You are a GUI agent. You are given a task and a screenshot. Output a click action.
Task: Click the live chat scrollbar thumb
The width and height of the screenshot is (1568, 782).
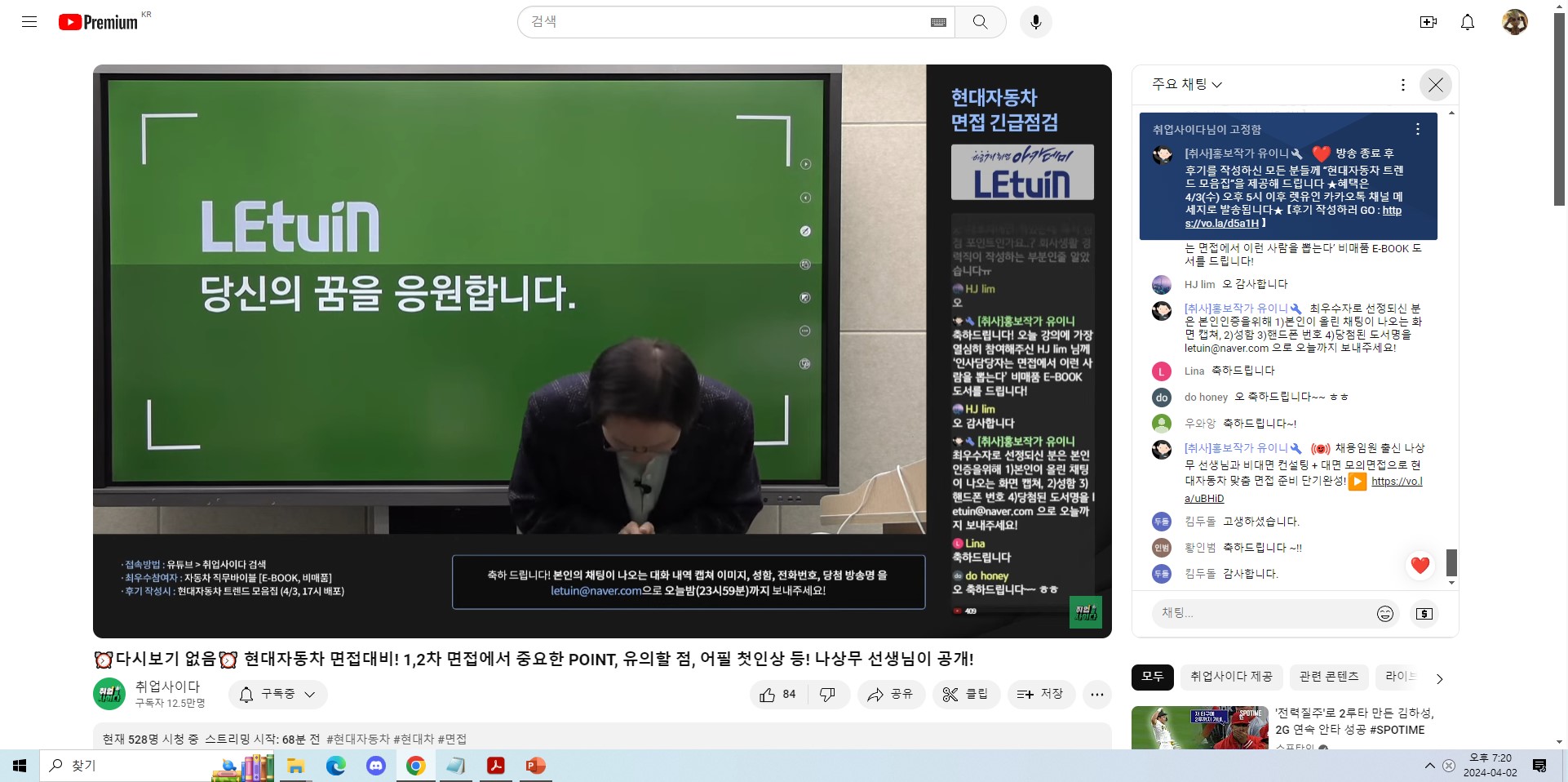[1451, 562]
